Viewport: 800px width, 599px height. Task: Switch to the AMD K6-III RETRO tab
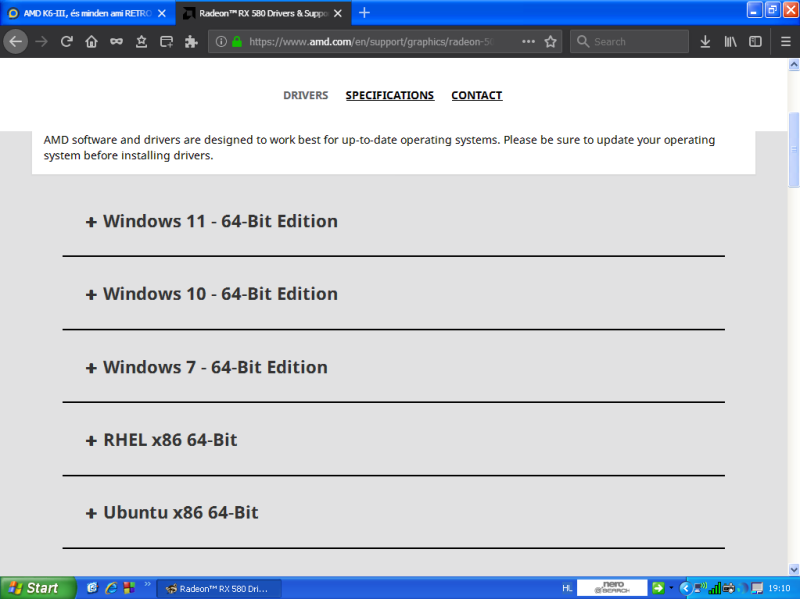coord(87,13)
